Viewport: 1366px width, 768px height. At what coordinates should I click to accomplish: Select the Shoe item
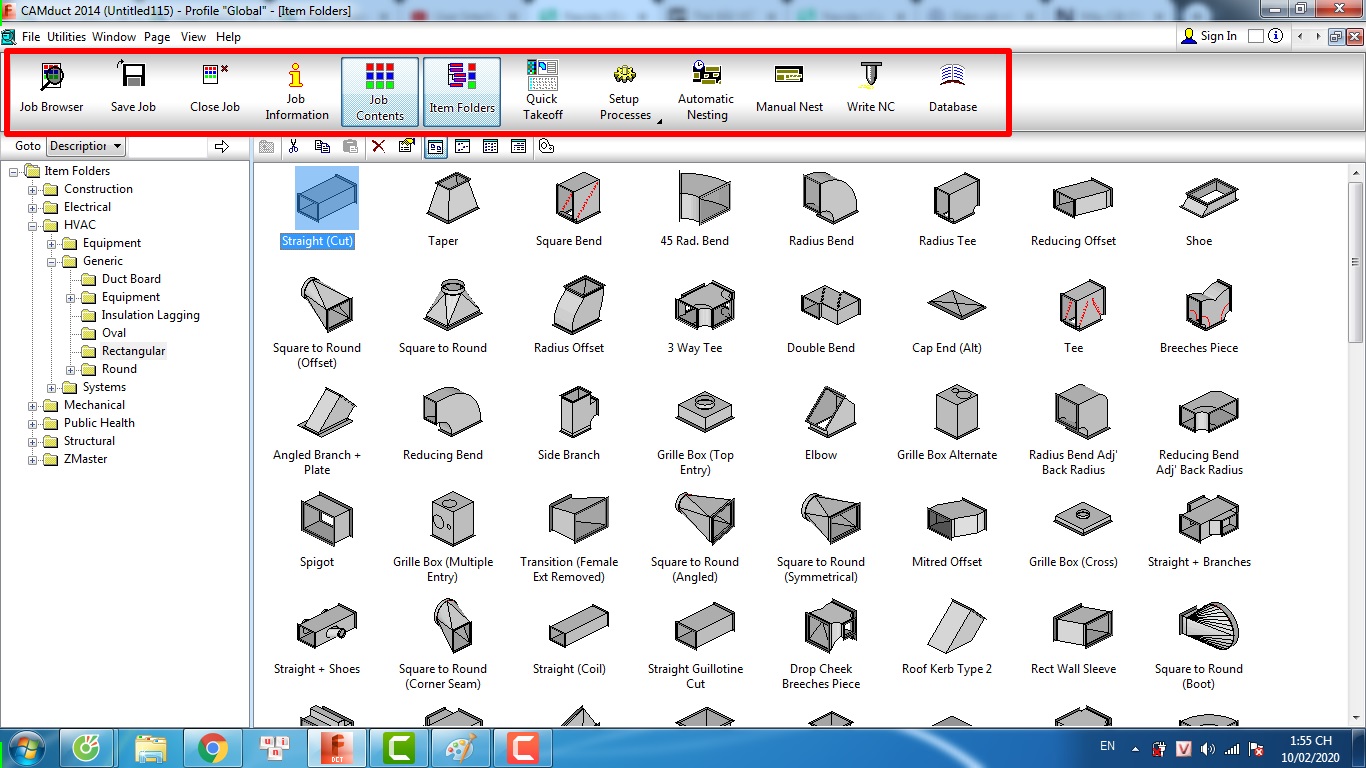(1199, 209)
